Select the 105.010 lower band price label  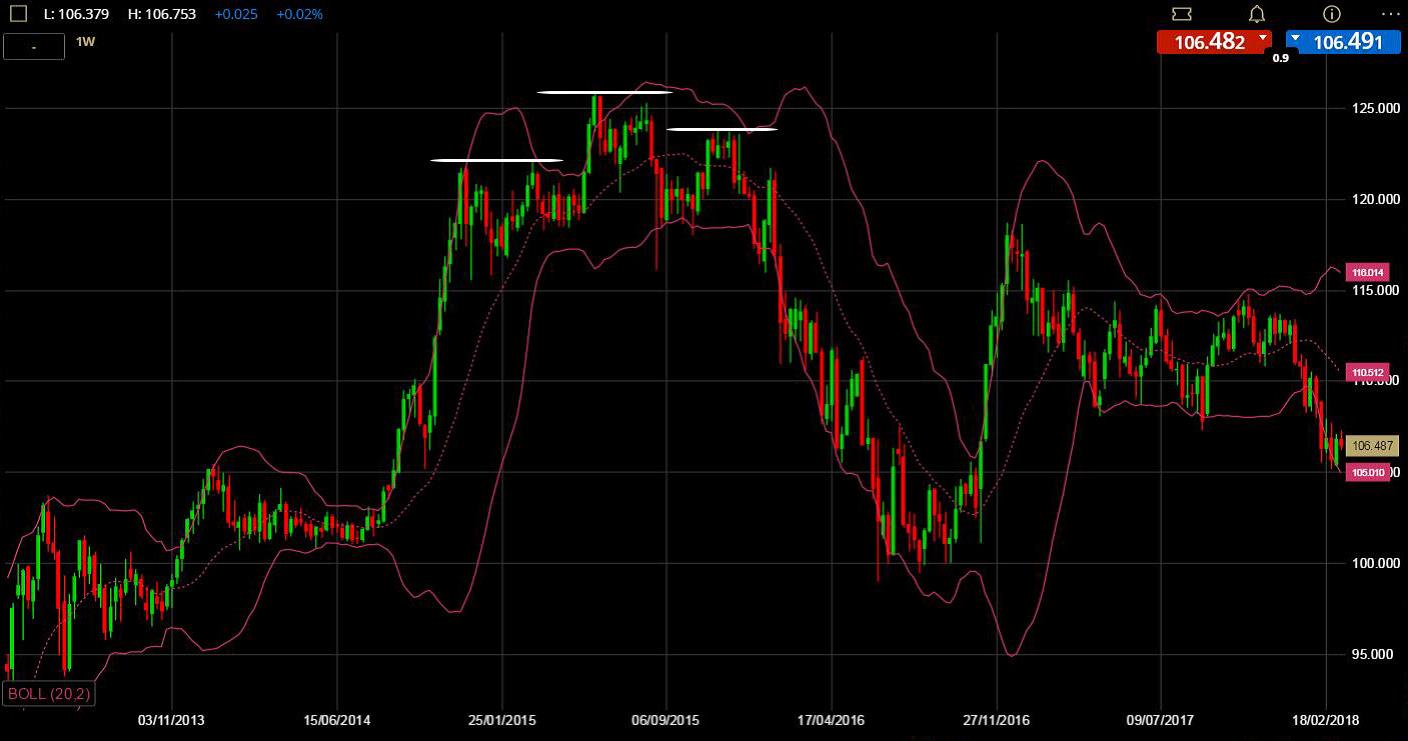pos(1369,472)
